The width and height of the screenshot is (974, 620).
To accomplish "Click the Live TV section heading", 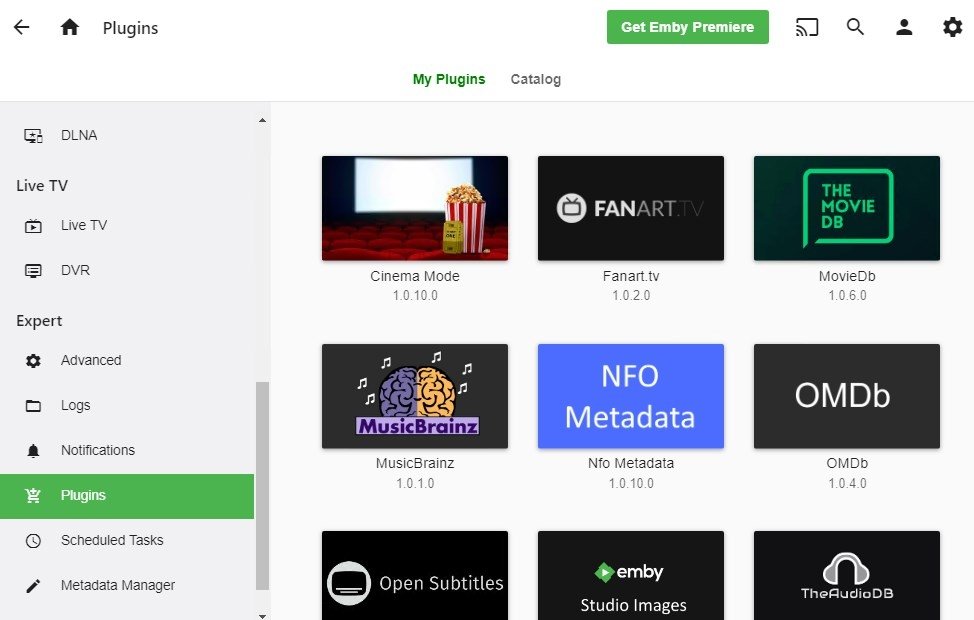I will tap(42, 186).
